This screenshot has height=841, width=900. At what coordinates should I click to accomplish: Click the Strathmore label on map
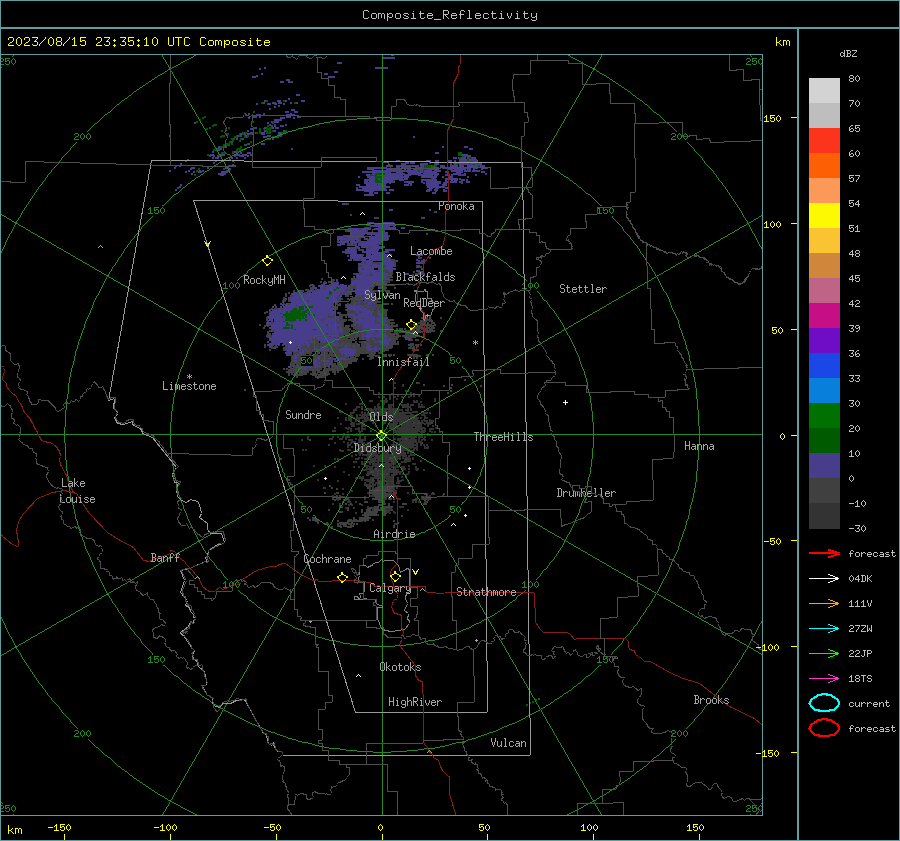(486, 592)
